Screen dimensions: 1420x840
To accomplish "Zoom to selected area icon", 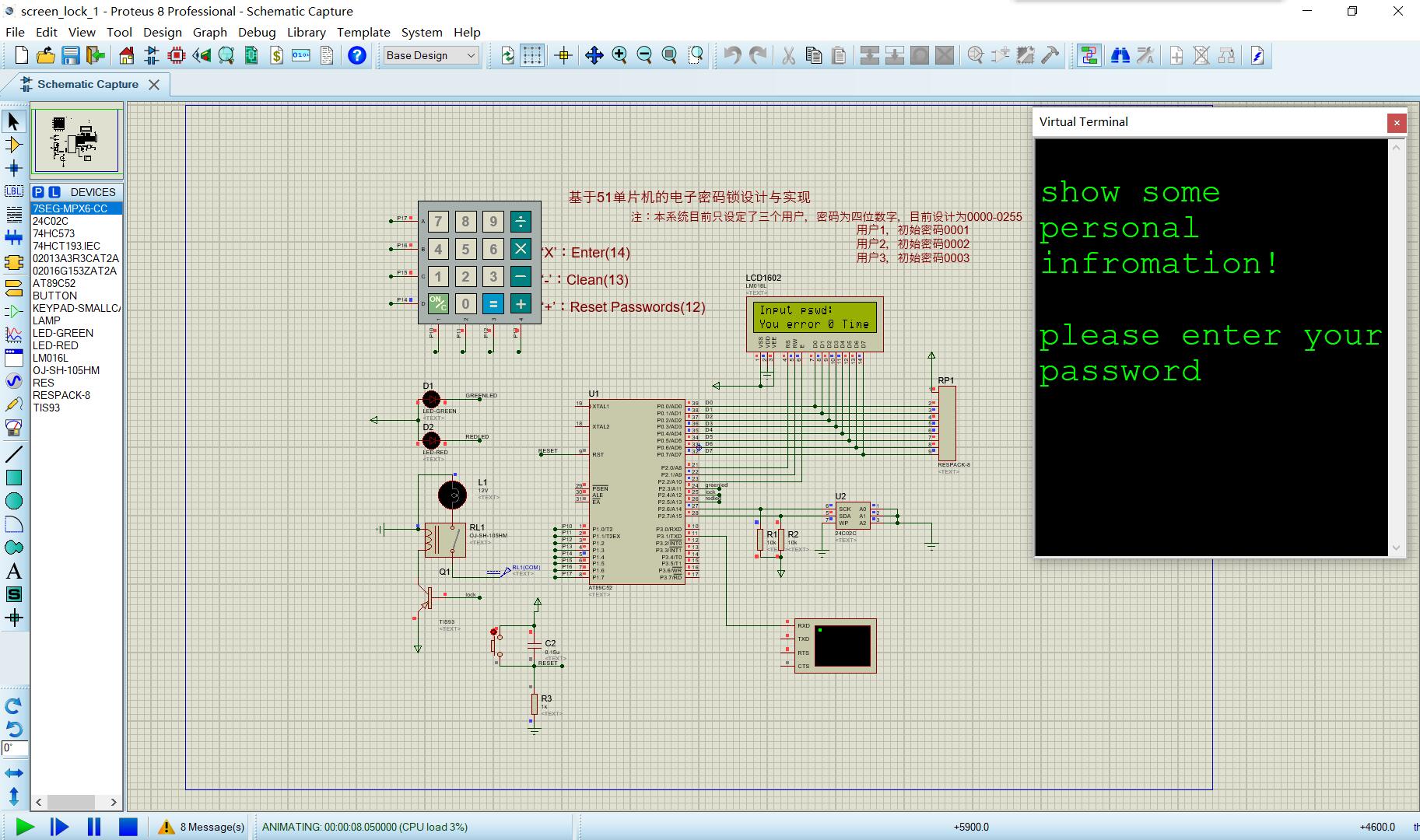I will 696,55.
